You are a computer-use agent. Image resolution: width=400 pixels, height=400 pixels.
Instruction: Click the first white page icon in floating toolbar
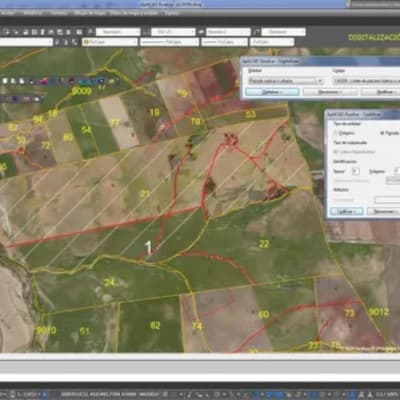5,81
